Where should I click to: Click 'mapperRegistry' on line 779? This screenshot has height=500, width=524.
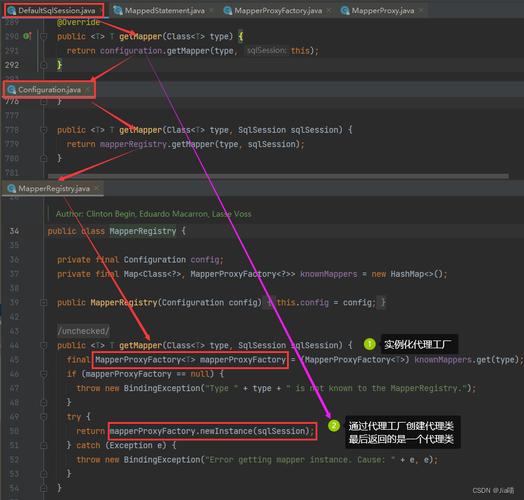(133, 144)
